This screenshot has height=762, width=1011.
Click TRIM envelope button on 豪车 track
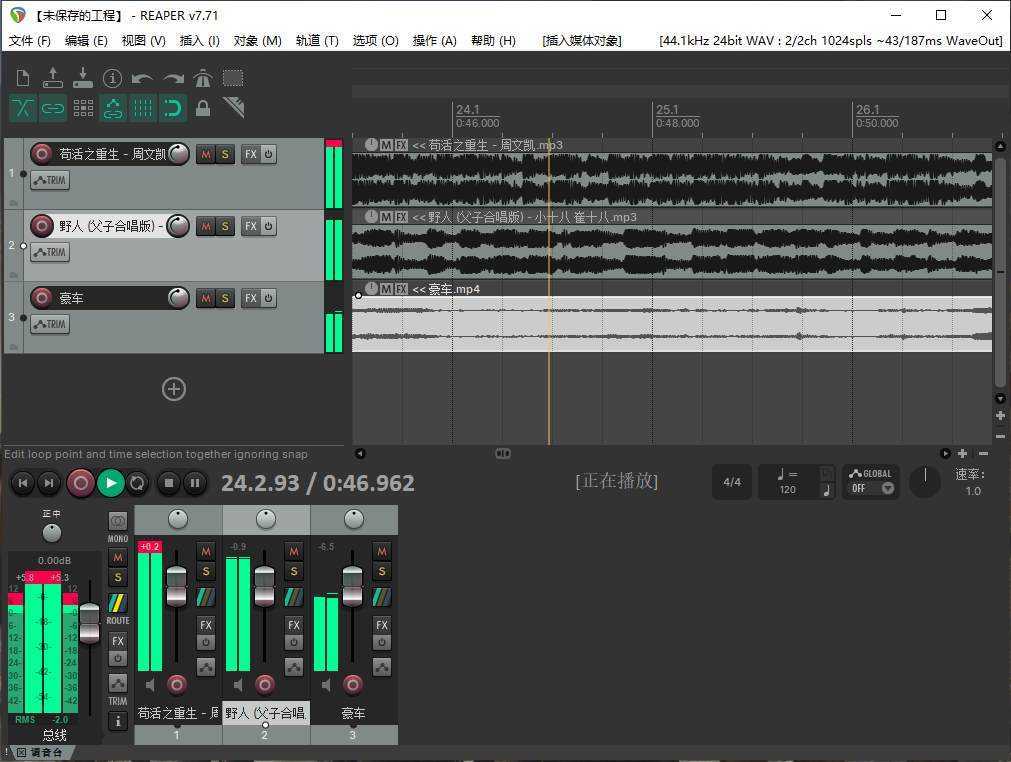pos(50,324)
